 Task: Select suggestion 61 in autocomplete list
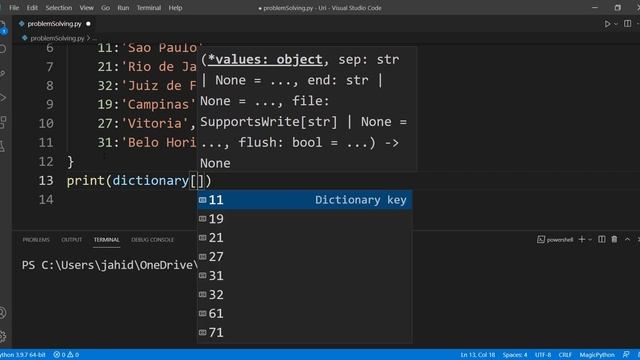click(x=304, y=313)
